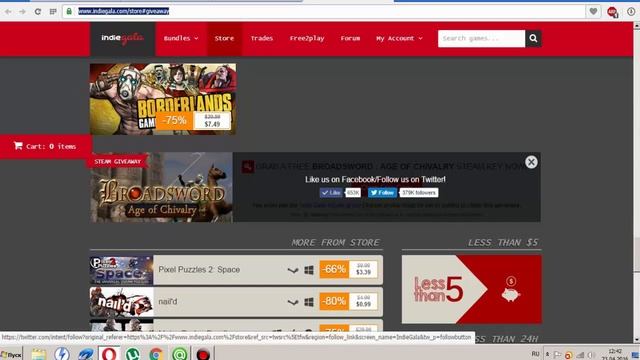The image size is (640, 360).
Task: Open the red adblock extension icon
Action: click(612, 12)
